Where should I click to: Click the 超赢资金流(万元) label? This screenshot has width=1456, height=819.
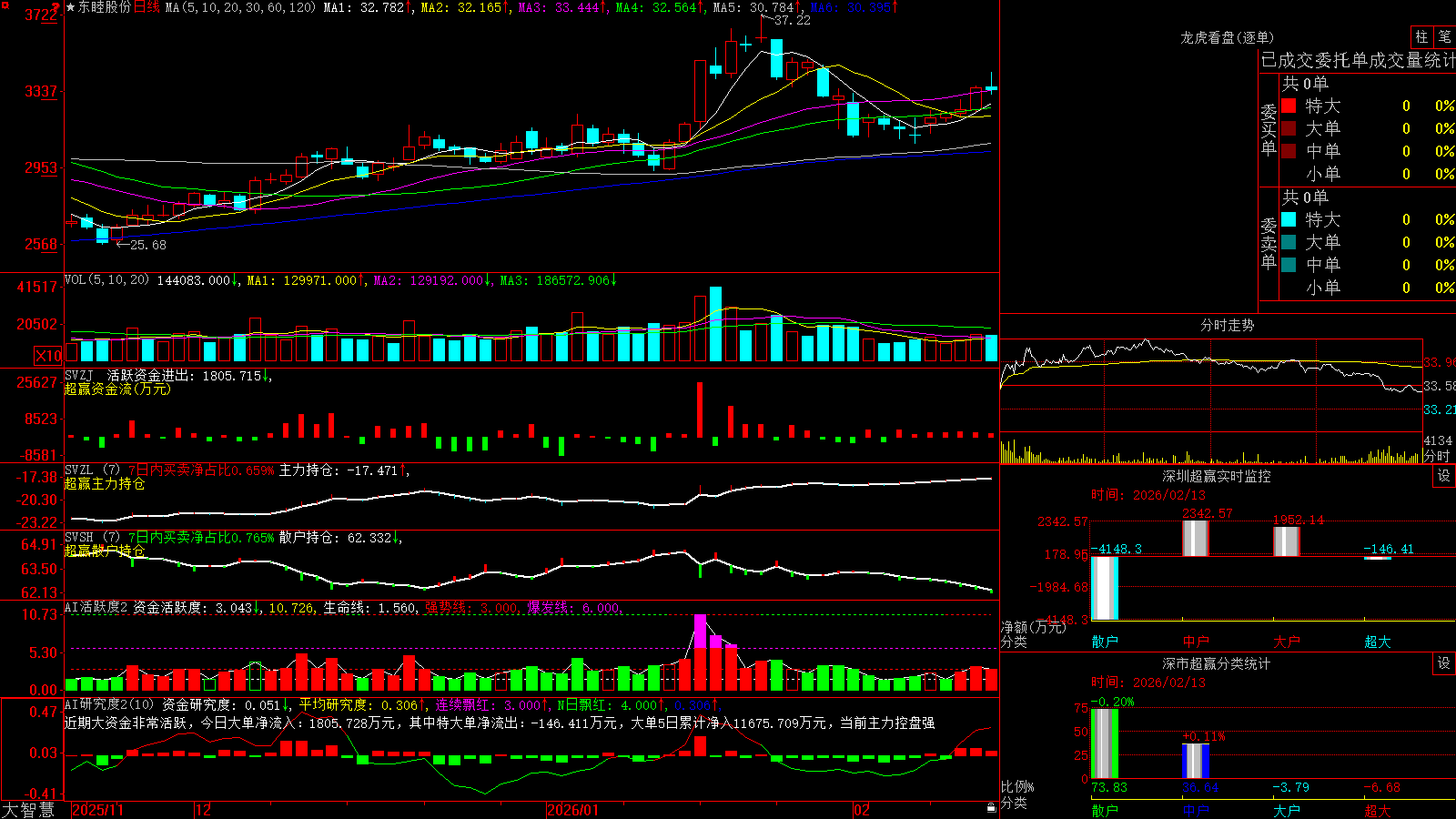(x=117, y=389)
